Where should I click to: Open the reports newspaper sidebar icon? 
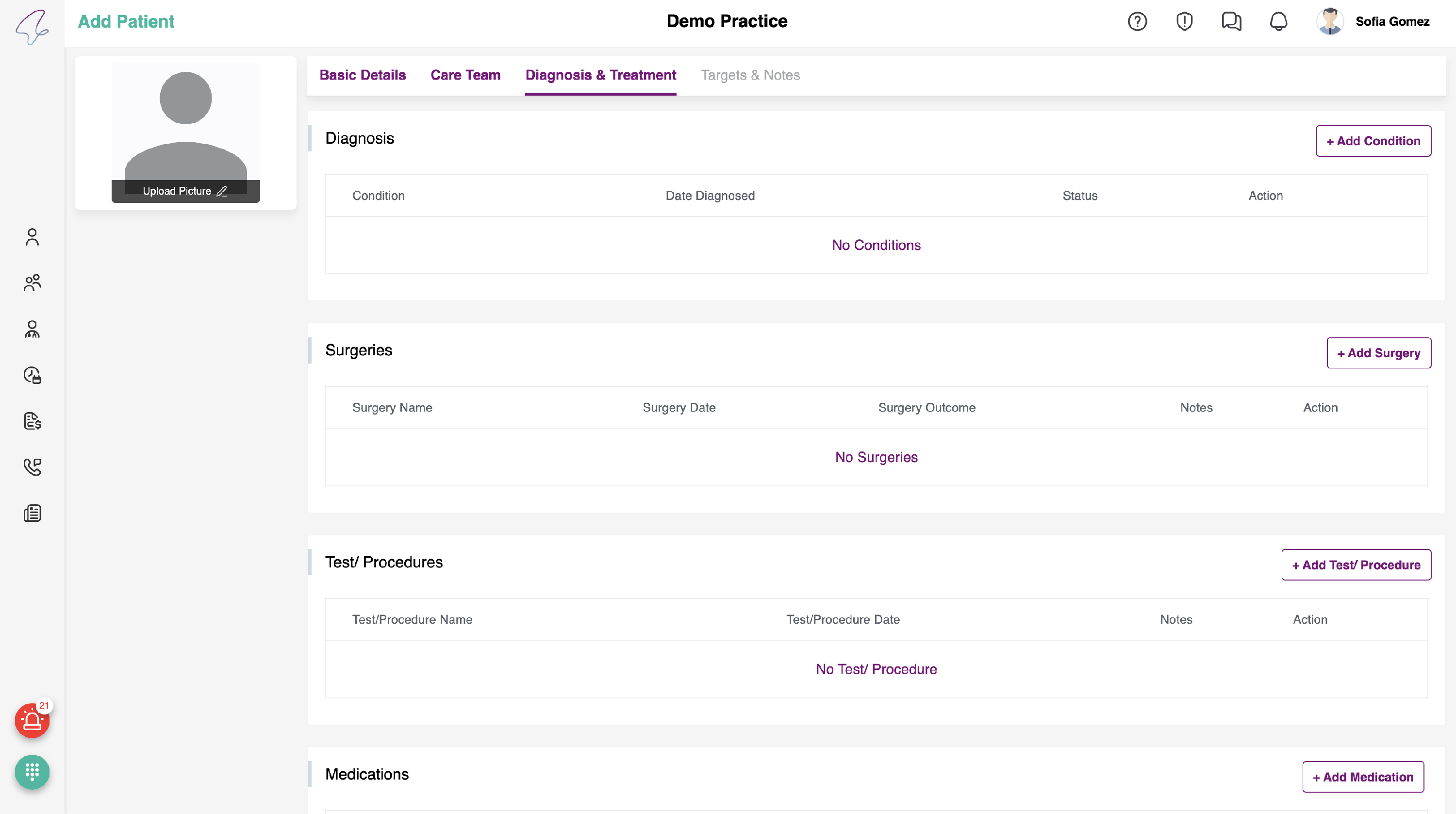point(32,513)
